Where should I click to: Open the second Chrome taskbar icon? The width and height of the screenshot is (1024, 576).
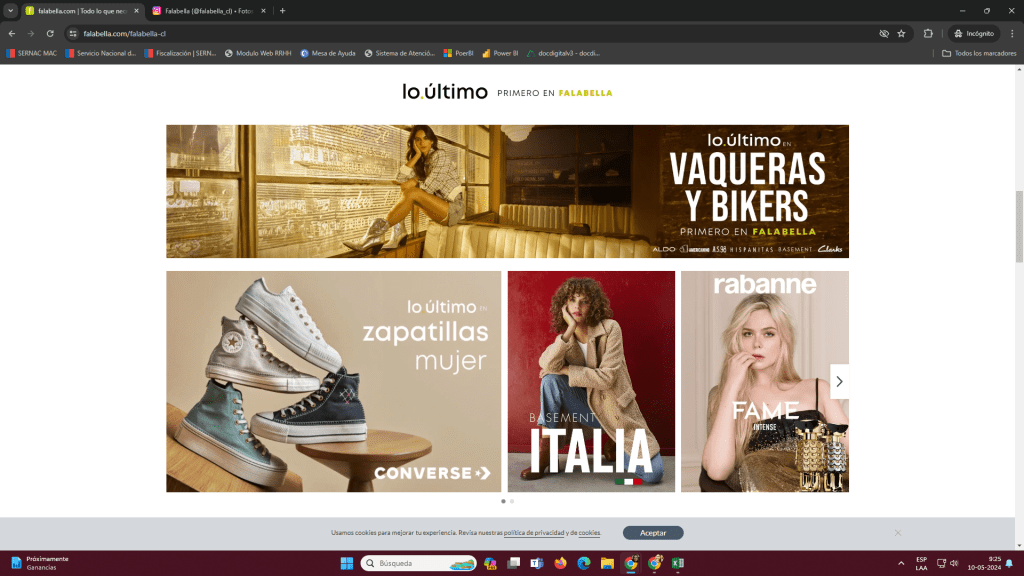coord(654,563)
